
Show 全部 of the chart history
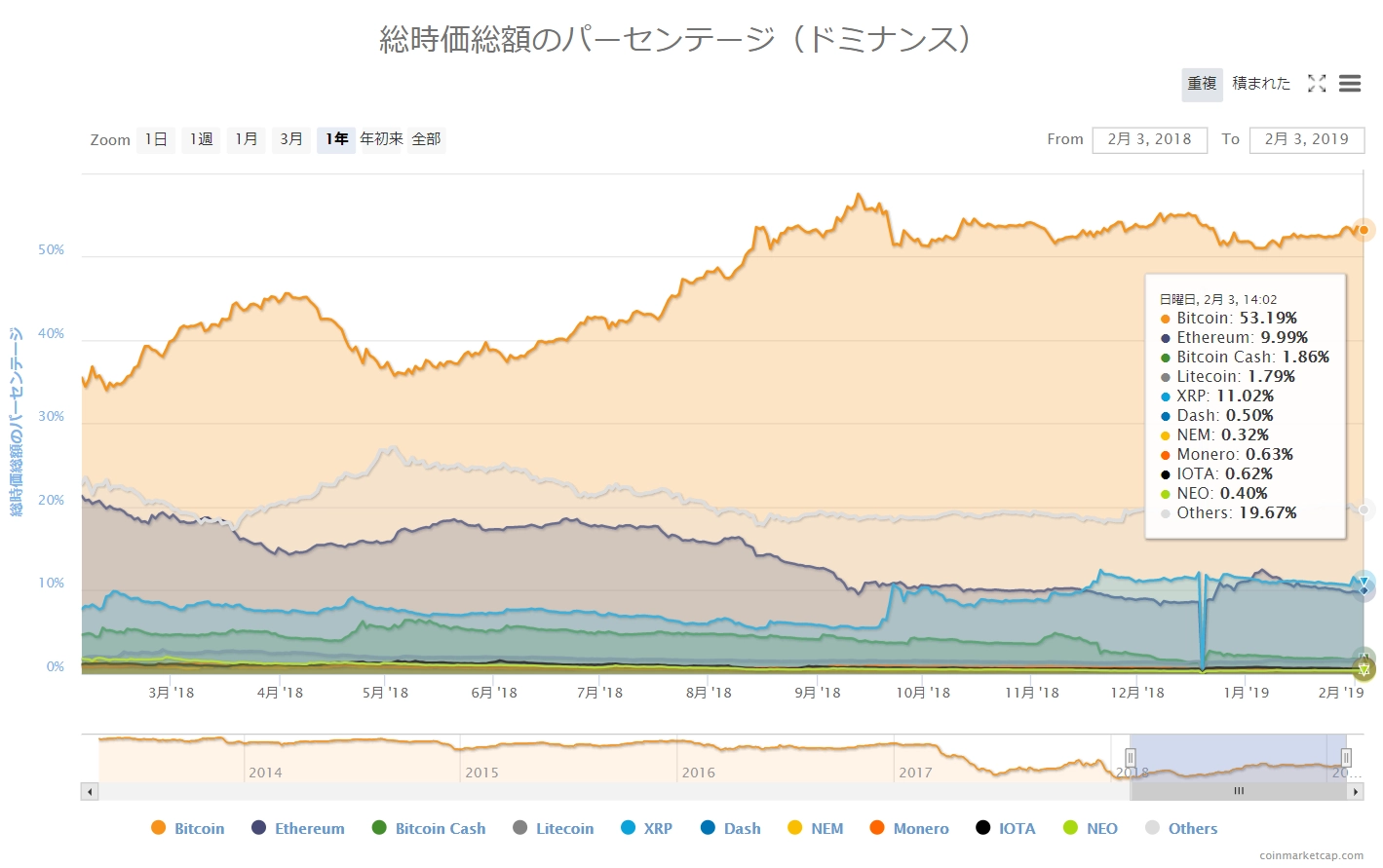[x=426, y=139]
